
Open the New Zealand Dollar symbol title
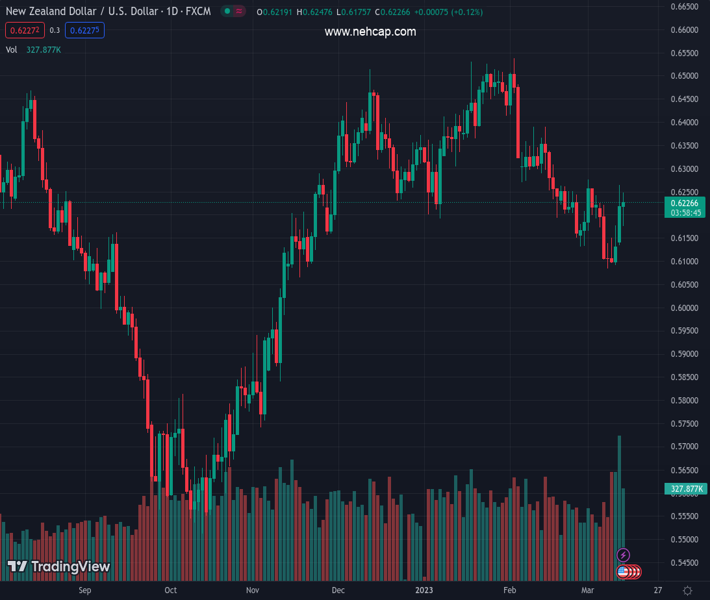point(105,12)
